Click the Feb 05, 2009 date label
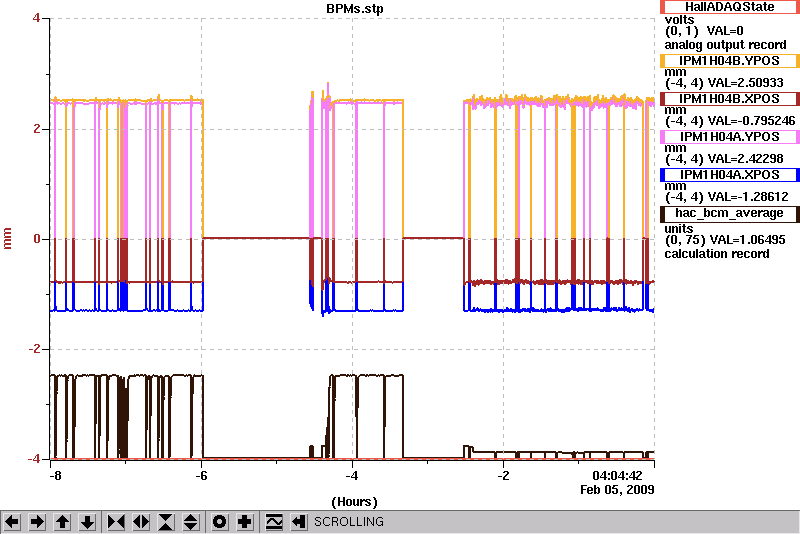 pyautogui.click(x=617, y=490)
